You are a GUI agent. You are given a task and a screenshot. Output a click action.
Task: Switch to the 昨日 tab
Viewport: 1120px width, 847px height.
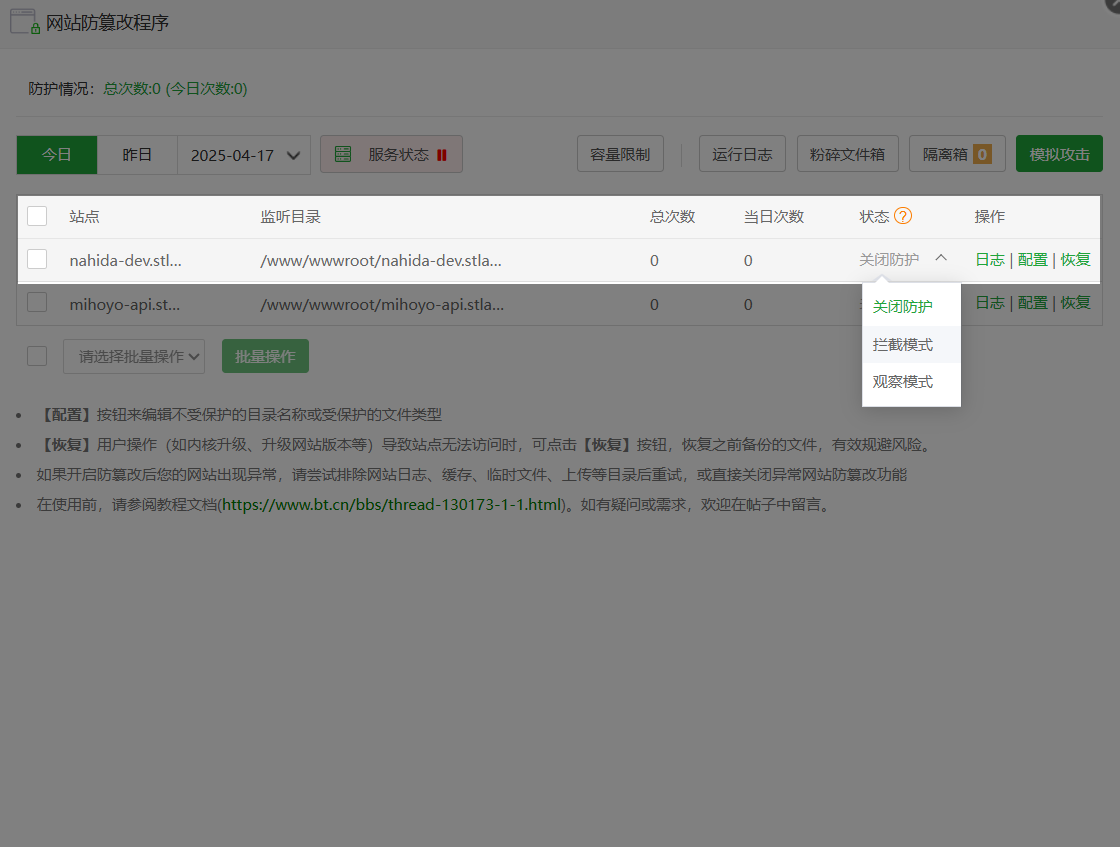pyautogui.click(x=137, y=154)
